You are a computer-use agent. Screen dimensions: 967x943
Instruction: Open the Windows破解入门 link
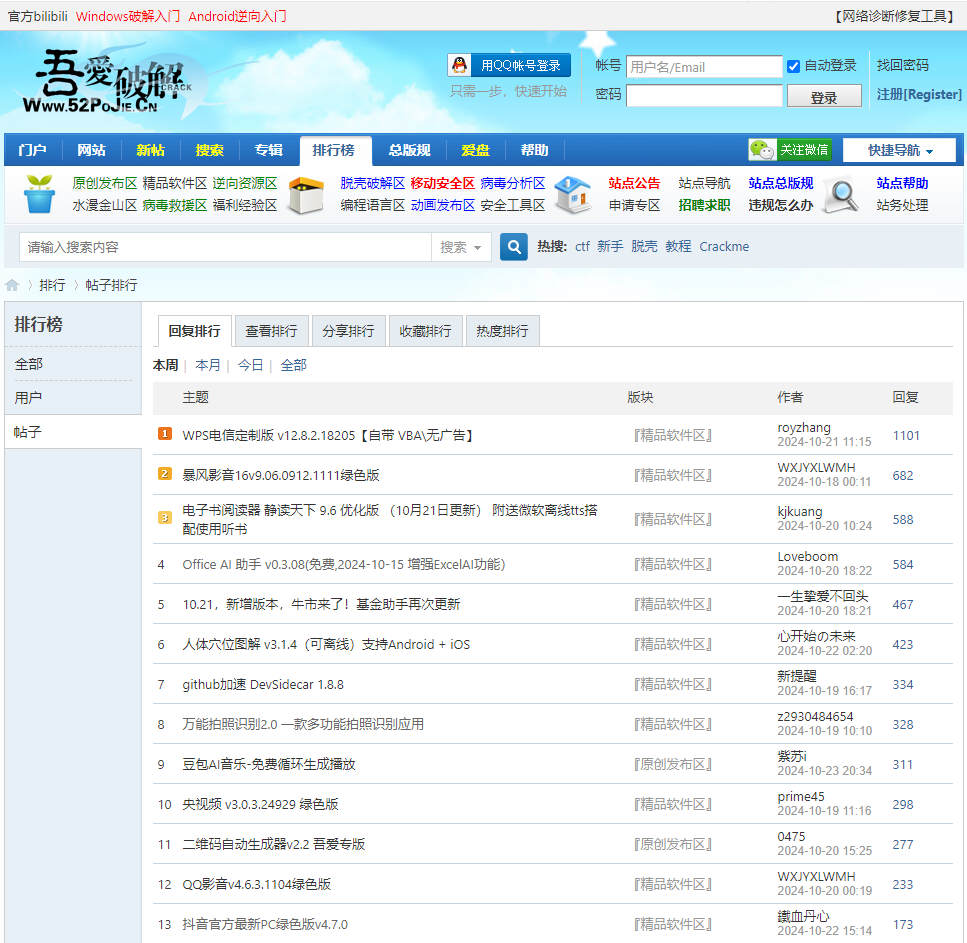coord(128,16)
